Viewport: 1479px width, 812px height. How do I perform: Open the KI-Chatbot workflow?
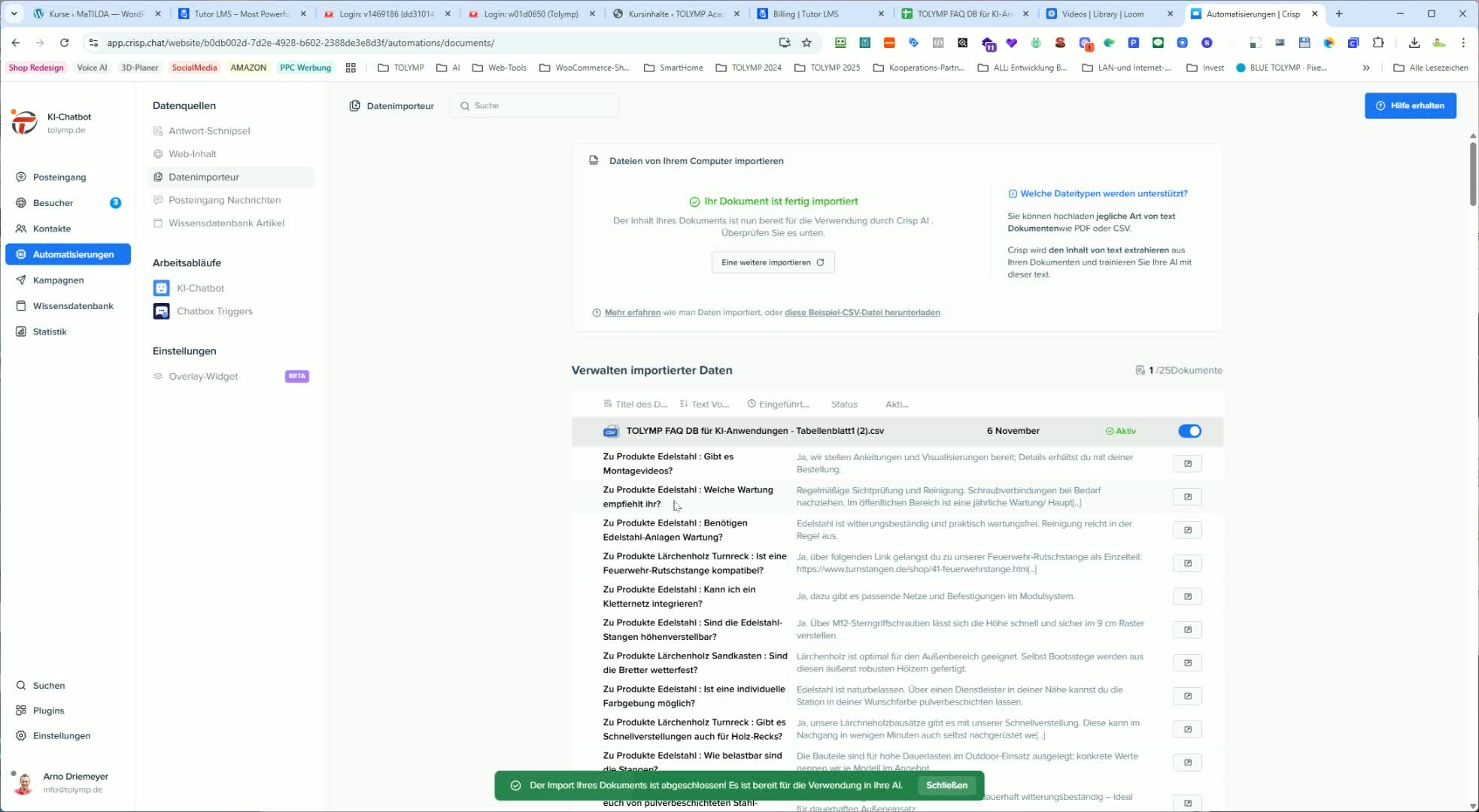point(199,288)
